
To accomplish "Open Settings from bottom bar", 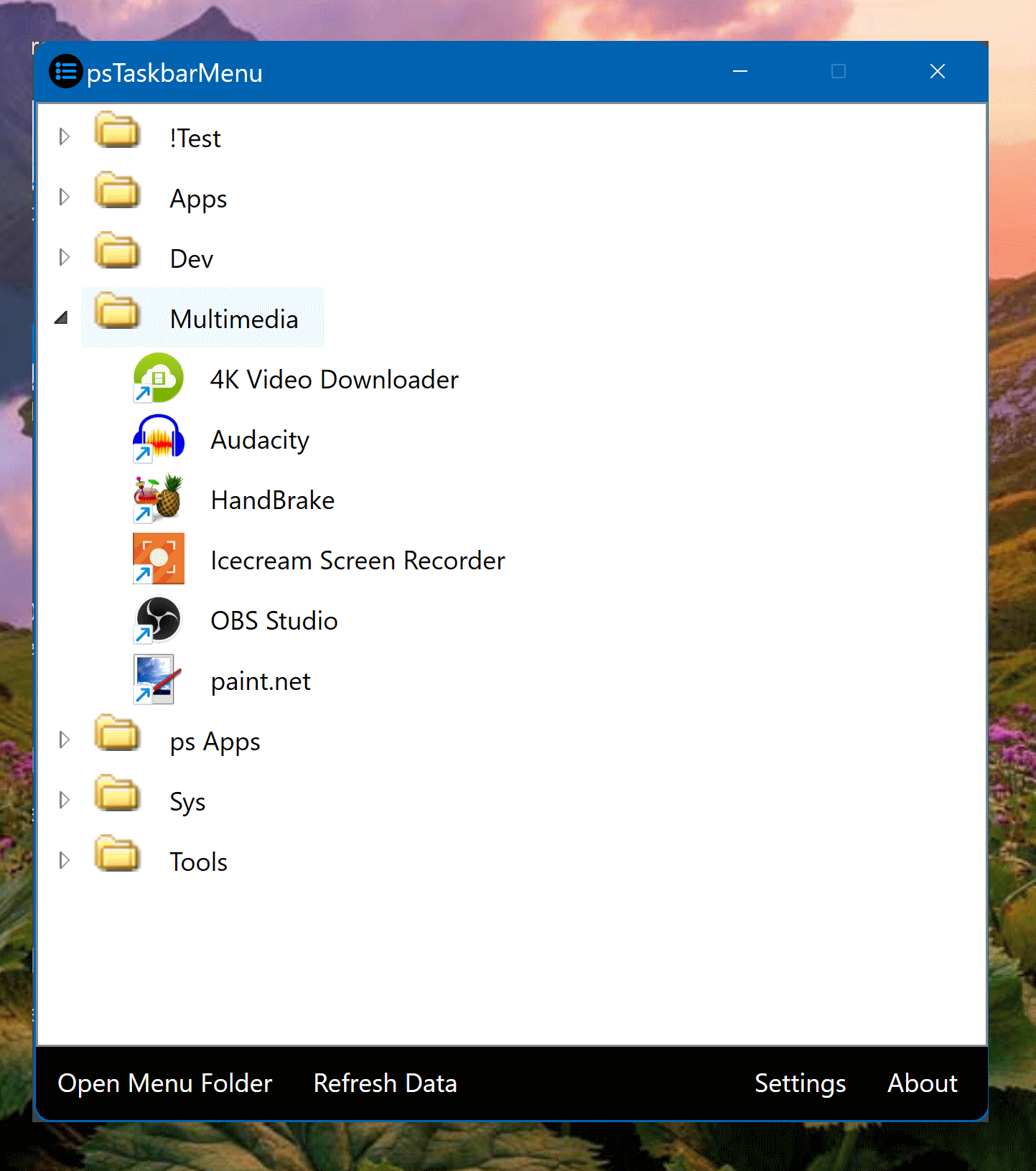I will tap(801, 1083).
